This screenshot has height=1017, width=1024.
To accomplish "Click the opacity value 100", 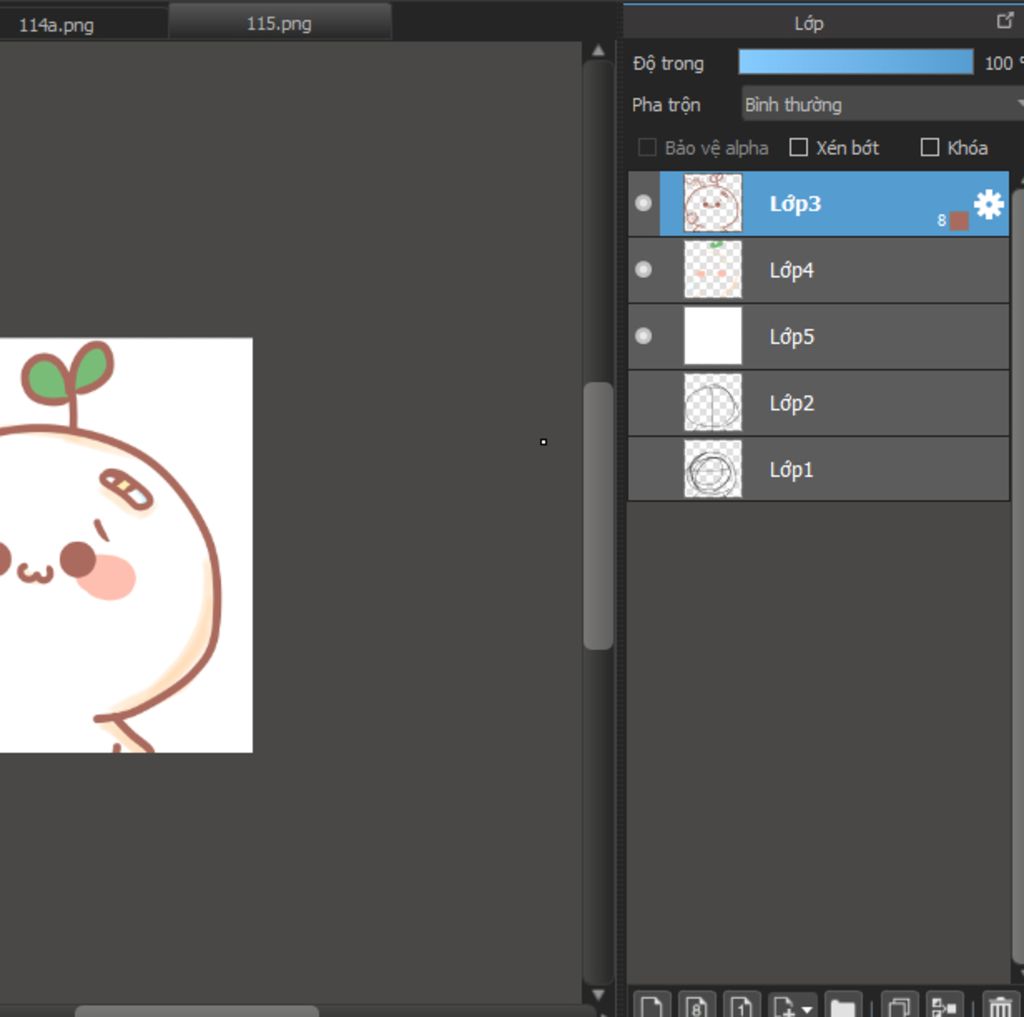I will [999, 63].
